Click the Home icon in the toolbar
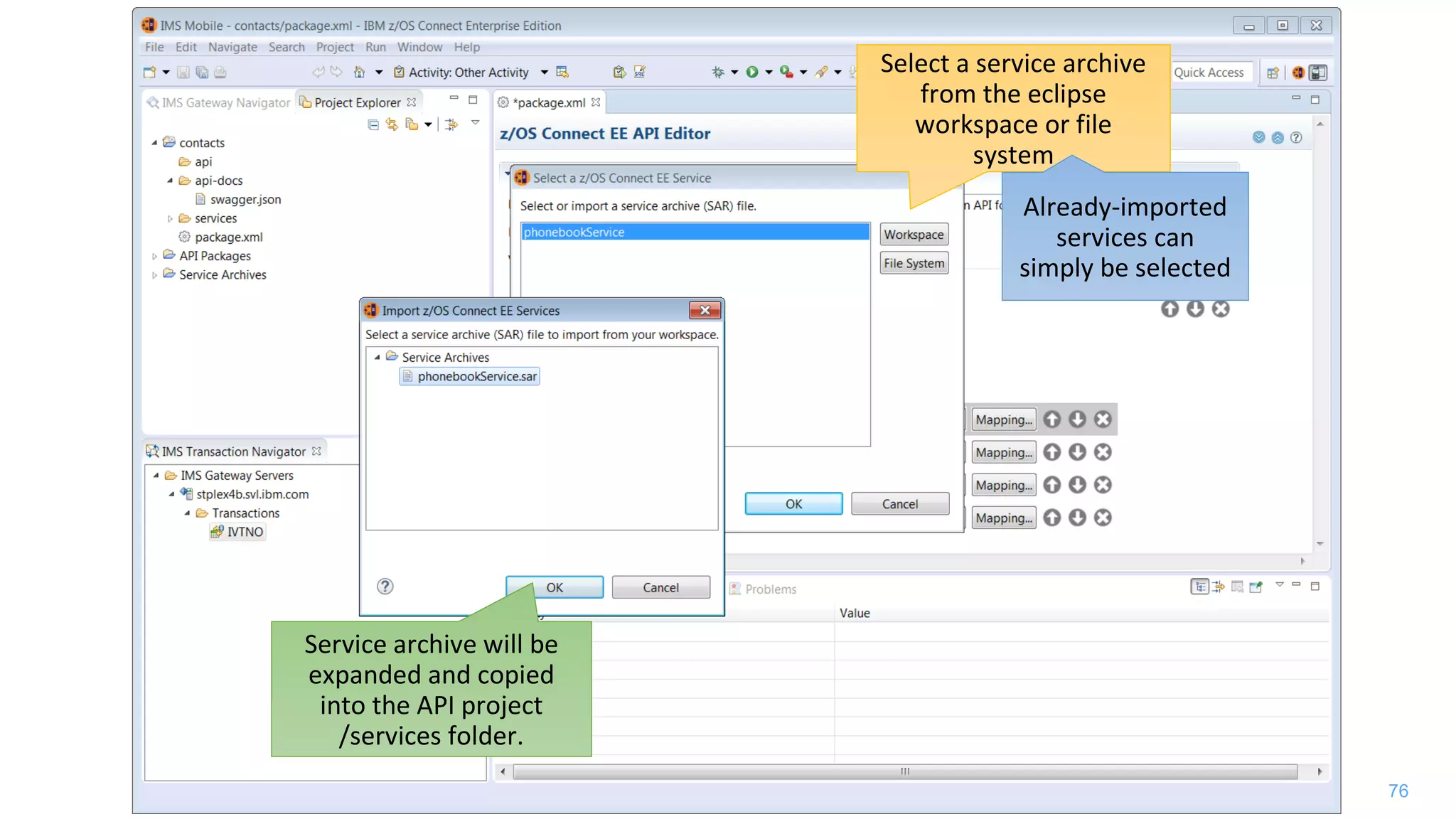The height and width of the screenshot is (819, 1456). pos(359,72)
